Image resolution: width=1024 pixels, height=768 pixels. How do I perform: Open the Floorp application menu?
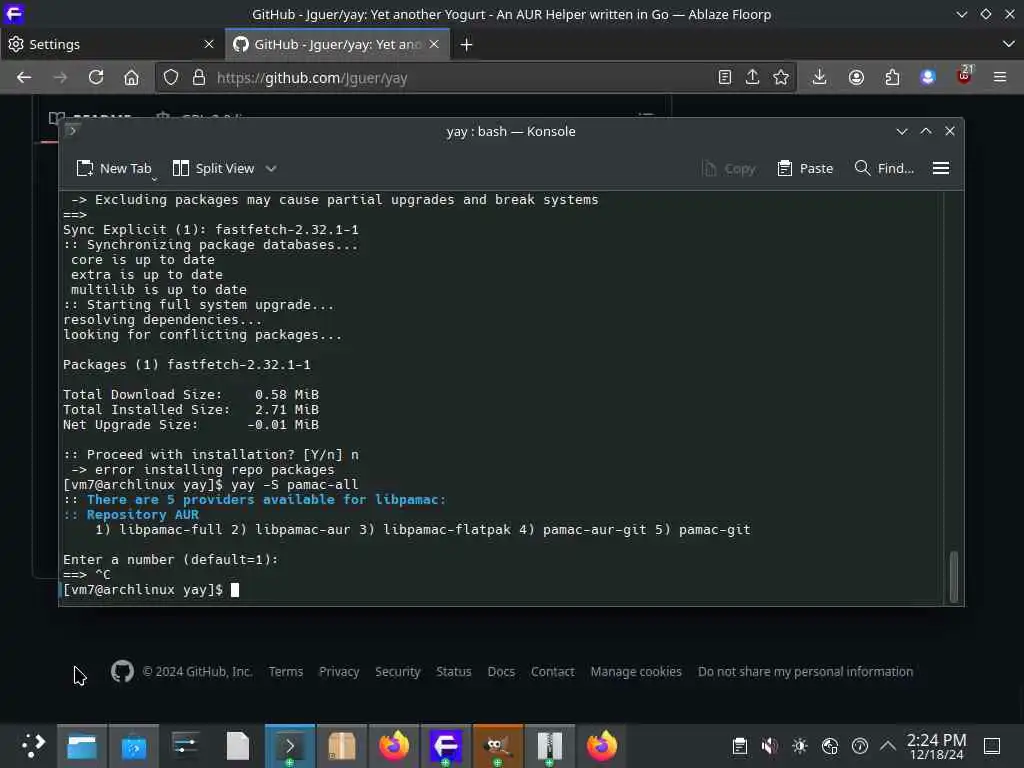pyautogui.click(x=1000, y=78)
